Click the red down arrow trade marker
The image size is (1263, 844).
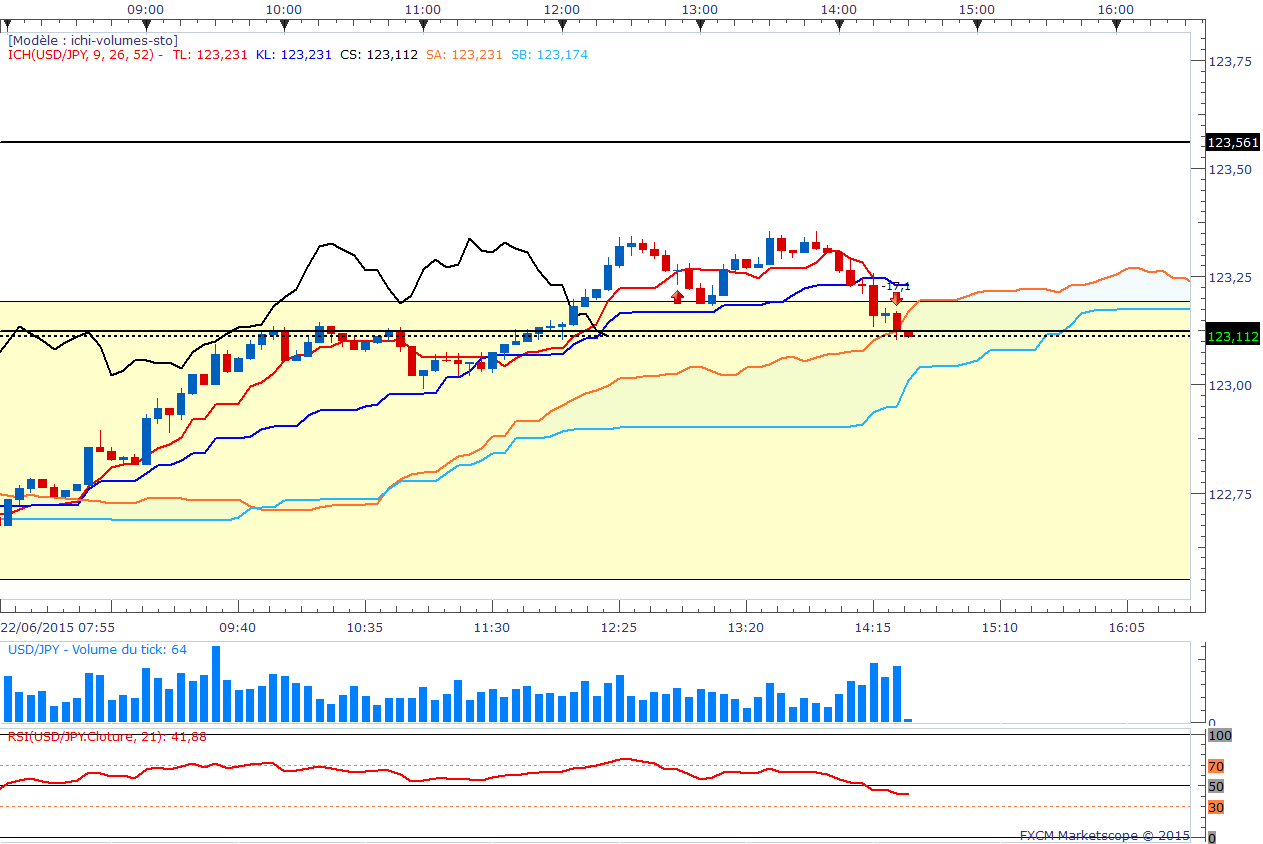(897, 298)
